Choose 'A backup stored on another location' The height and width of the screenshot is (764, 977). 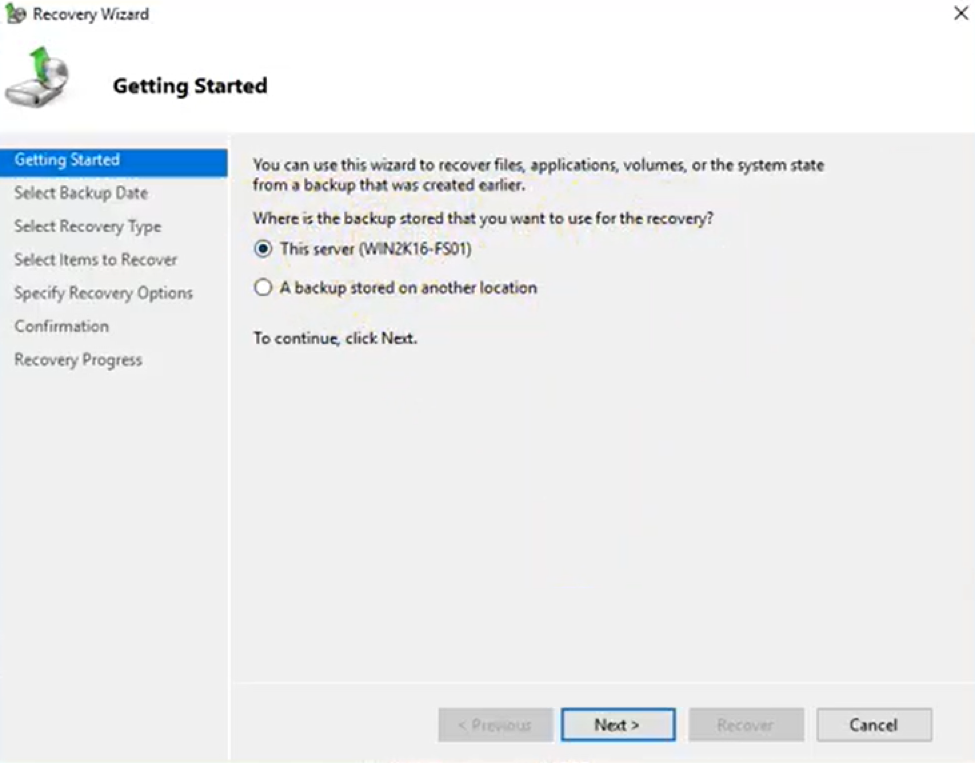(x=263, y=288)
